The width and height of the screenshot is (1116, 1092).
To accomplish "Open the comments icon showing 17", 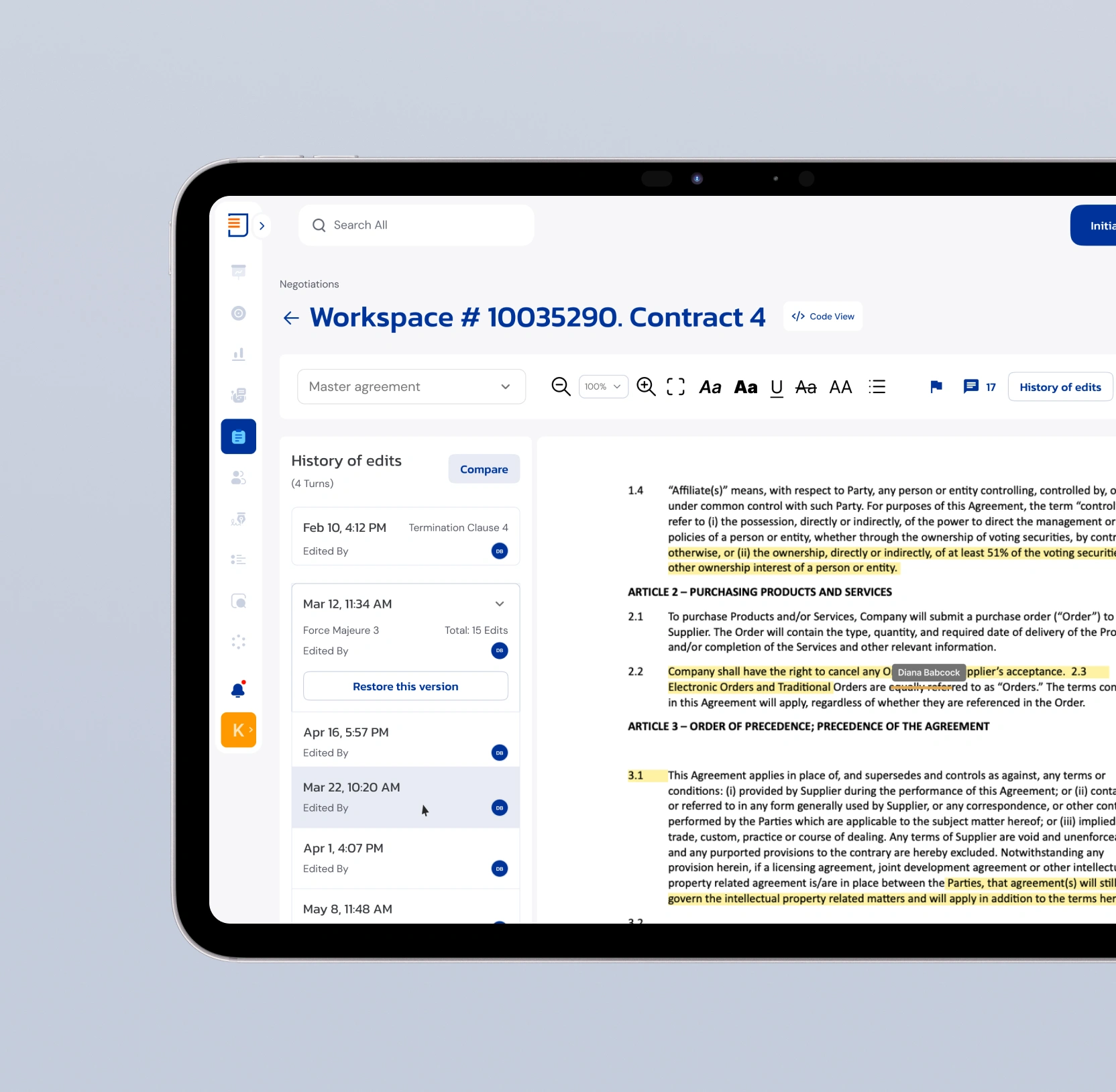I will coord(979,387).
